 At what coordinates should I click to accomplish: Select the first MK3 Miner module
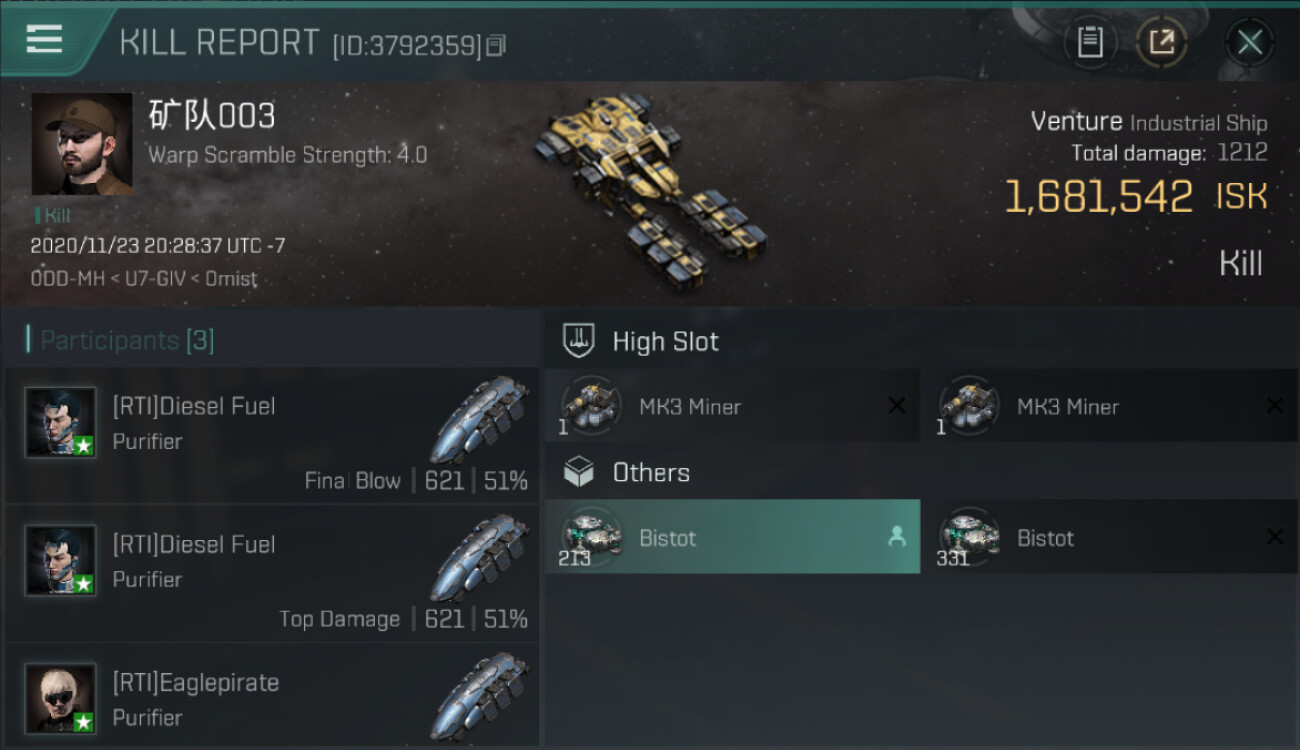point(732,406)
